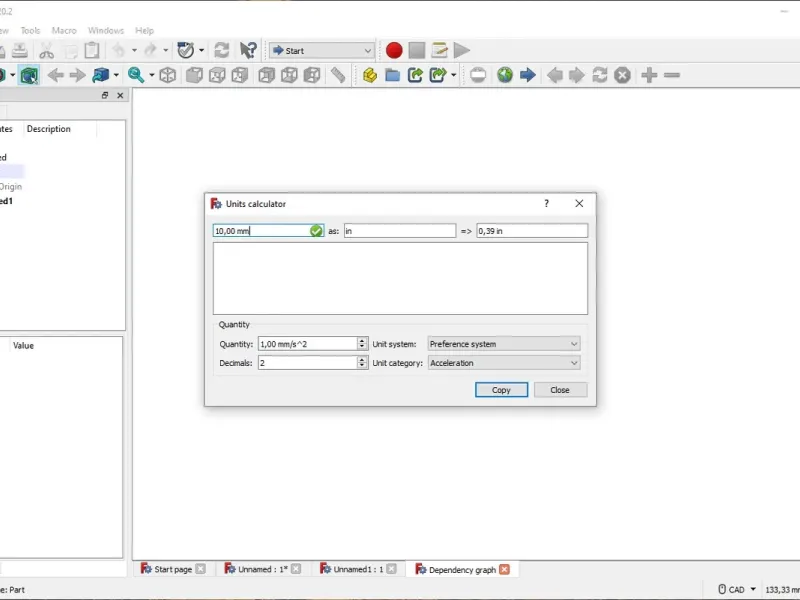Viewport: 800px width, 600px height.
Task: Open the dropdown arrow beside make sub-link icon
Action: (x=453, y=76)
